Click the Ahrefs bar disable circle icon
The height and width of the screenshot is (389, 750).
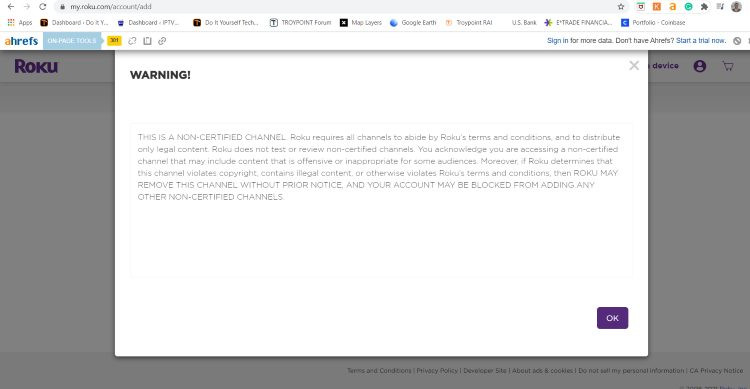(737, 41)
